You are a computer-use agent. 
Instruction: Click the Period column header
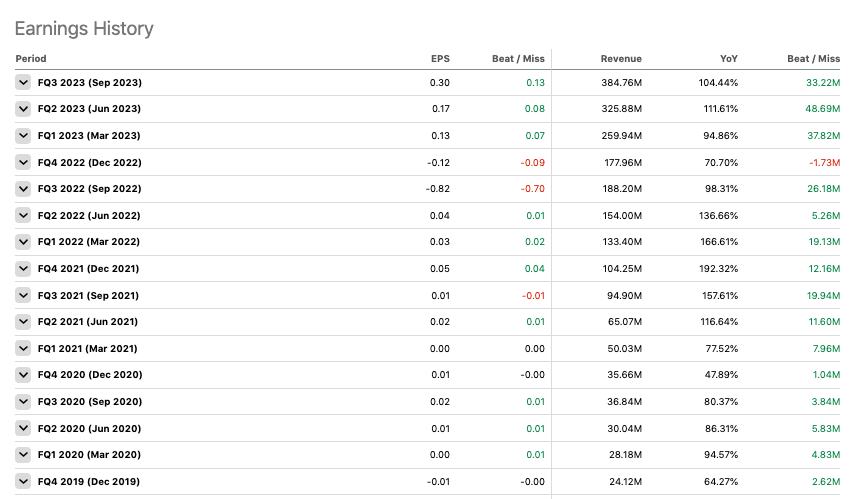(x=31, y=59)
